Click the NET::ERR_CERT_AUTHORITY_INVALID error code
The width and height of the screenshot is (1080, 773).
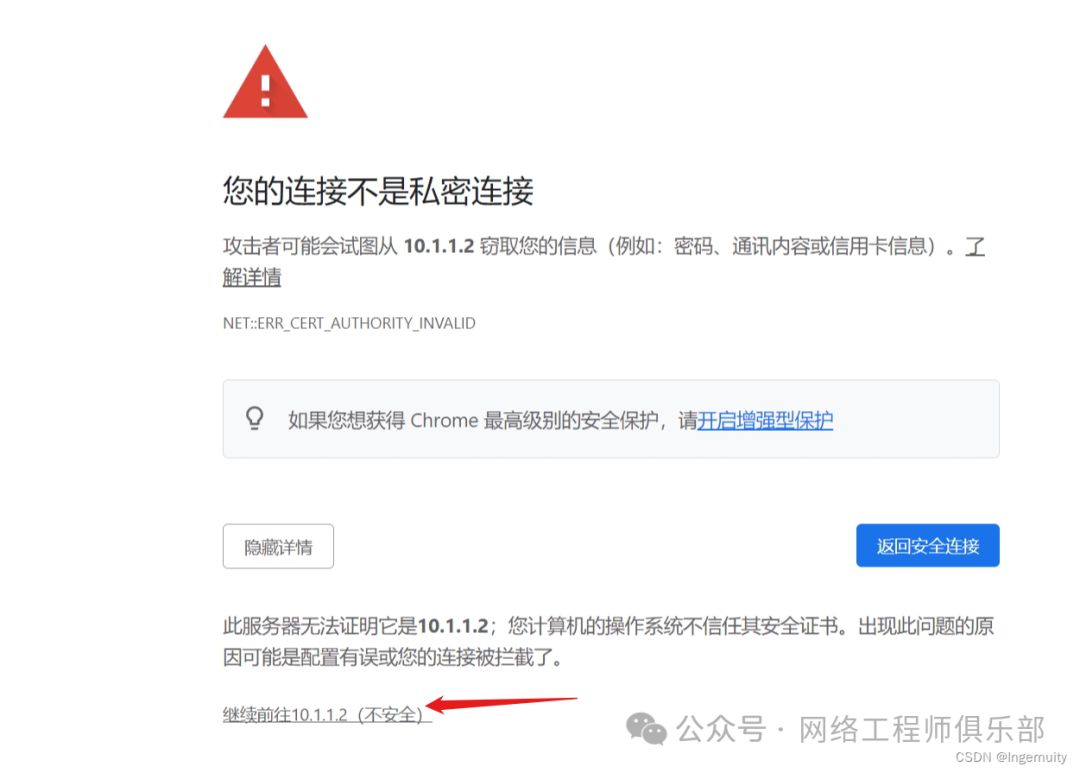pos(349,323)
